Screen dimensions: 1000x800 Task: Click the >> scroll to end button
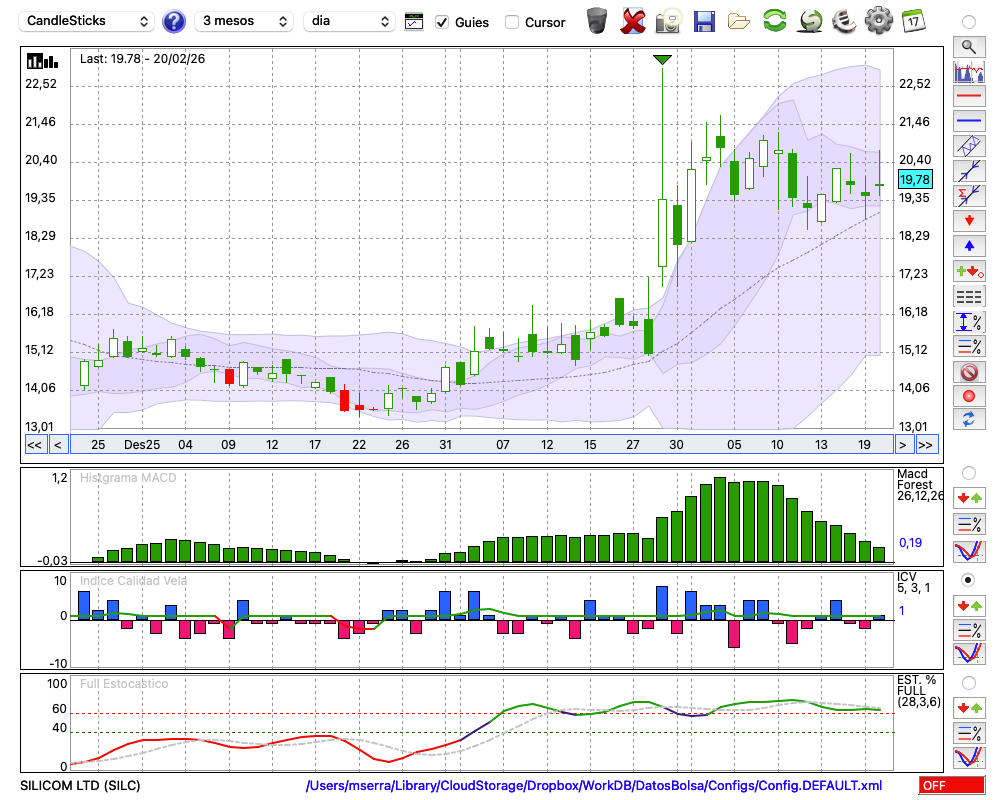[x=926, y=445]
